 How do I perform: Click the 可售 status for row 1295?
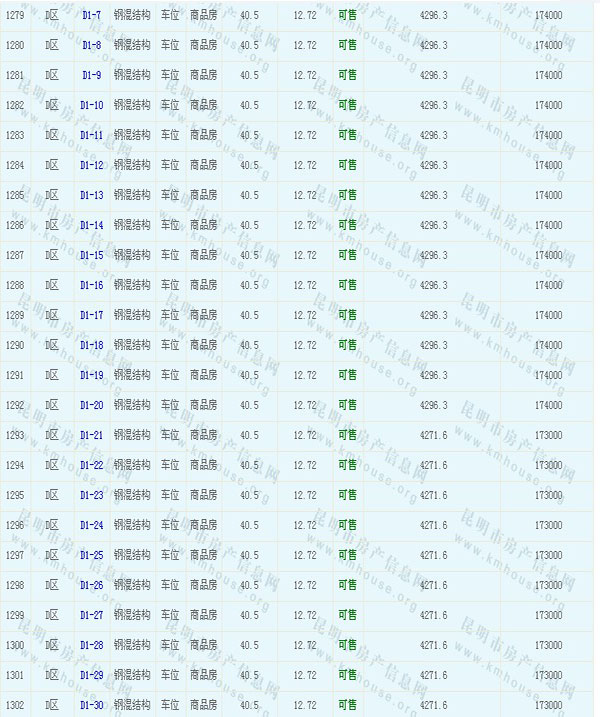347,495
